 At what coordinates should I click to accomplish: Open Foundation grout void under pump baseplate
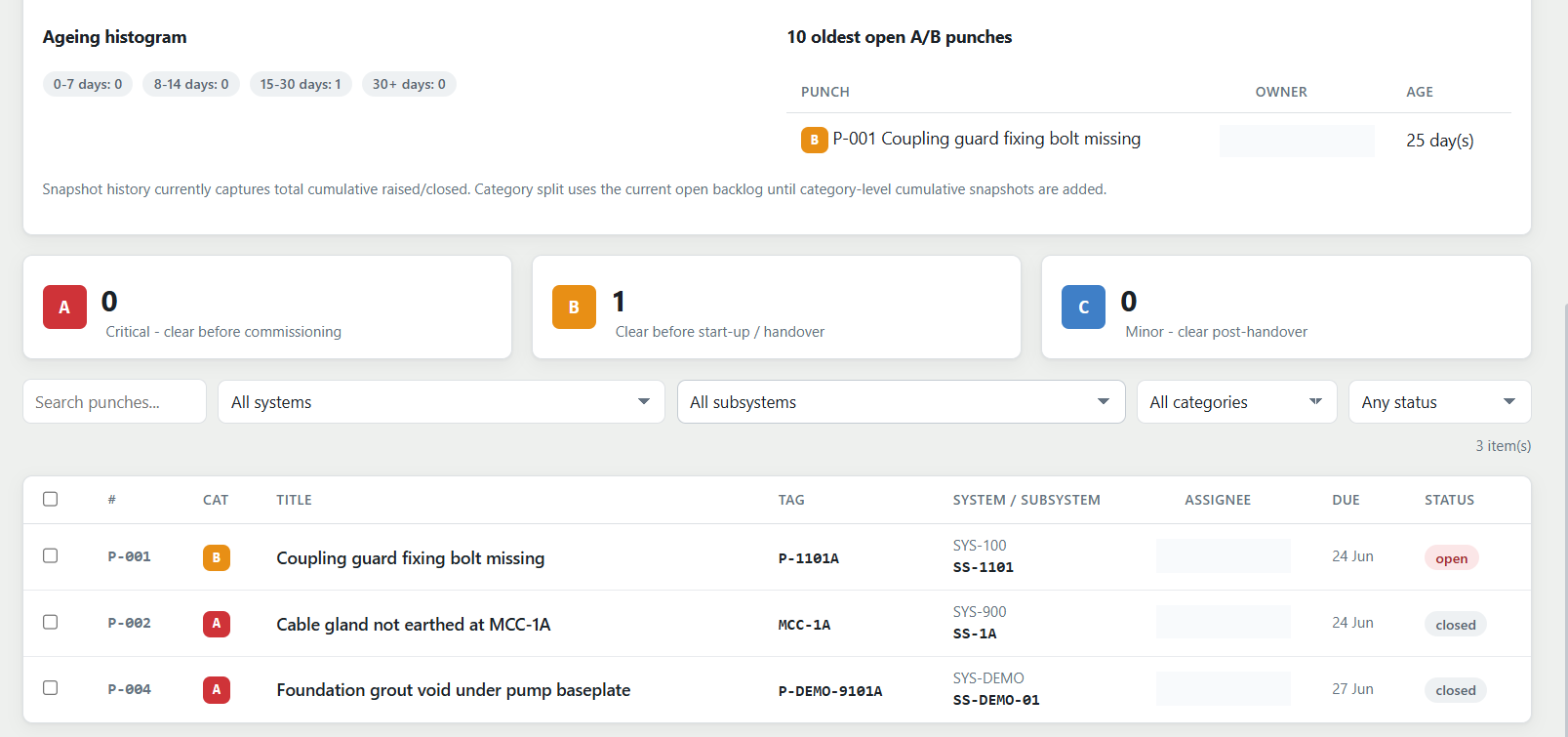[x=454, y=690]
